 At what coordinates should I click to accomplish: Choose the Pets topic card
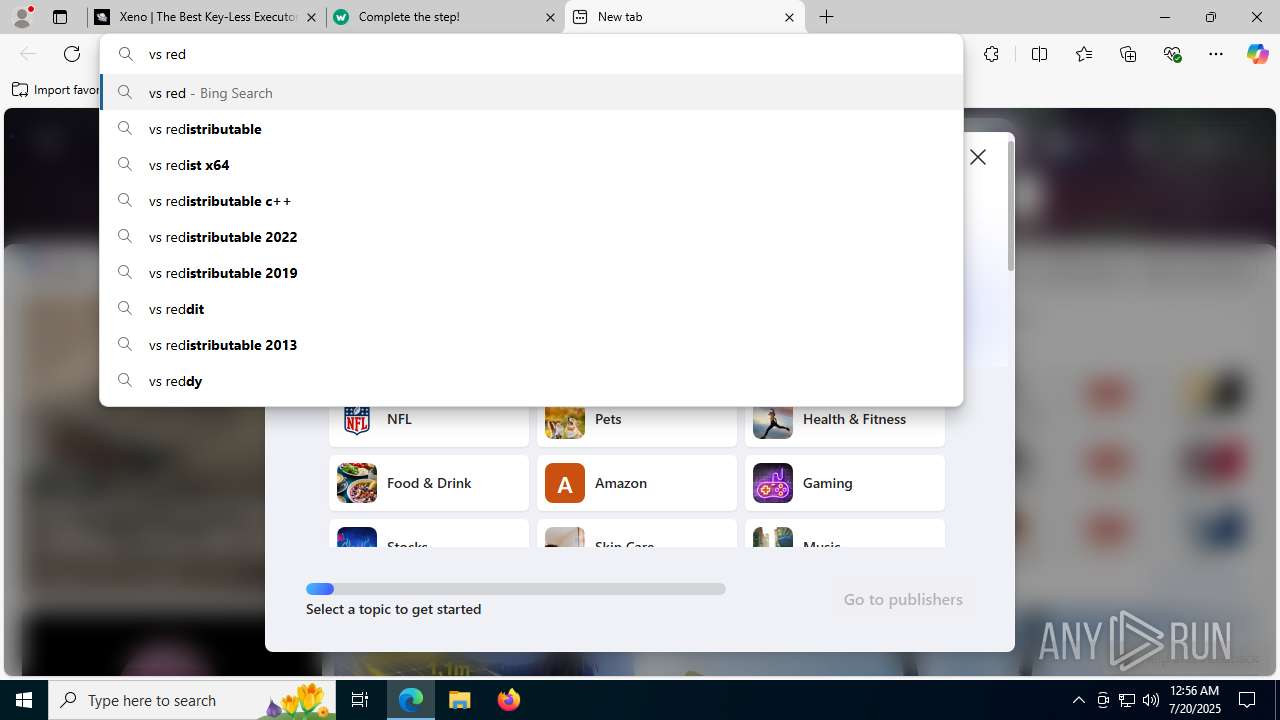click(637, 425)
